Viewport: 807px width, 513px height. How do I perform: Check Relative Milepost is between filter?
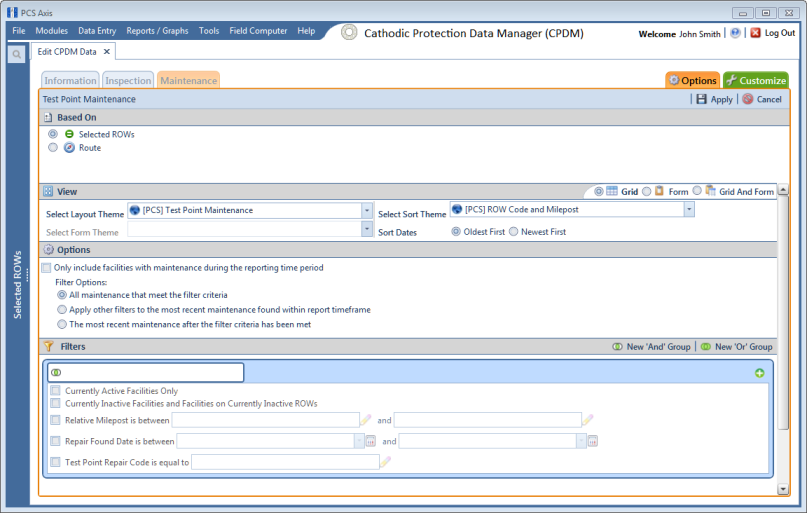coord(56,420)
